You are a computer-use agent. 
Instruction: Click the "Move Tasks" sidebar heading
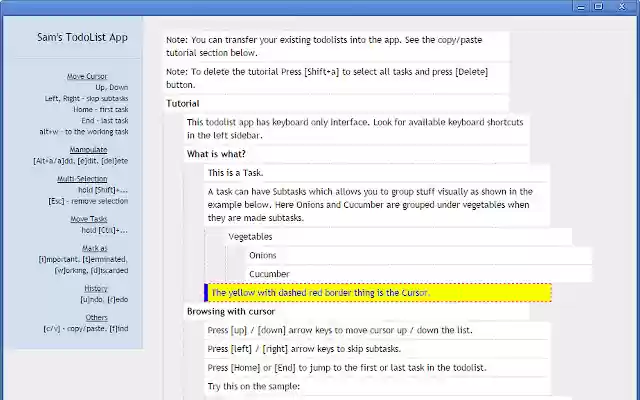point(89,219)
